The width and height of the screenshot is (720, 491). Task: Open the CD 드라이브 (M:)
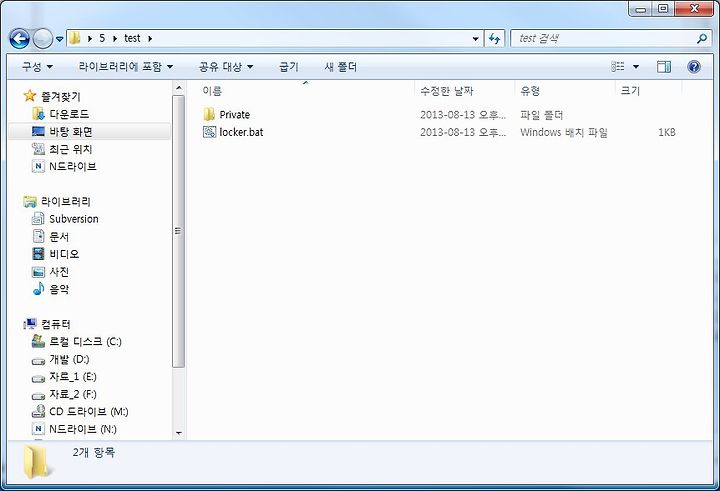coord(89,412)
